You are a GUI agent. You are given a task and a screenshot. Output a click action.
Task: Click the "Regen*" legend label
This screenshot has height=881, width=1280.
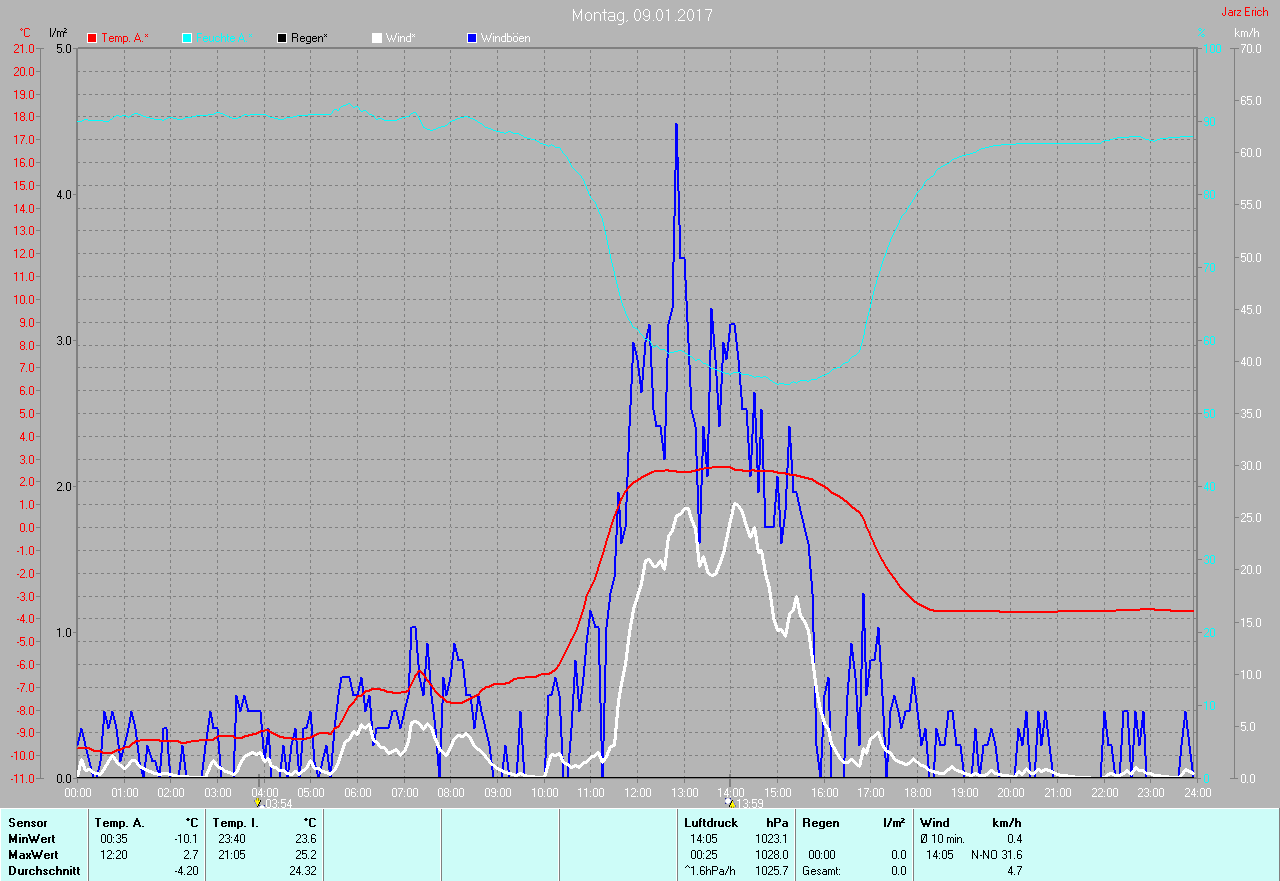pos(310,38)
